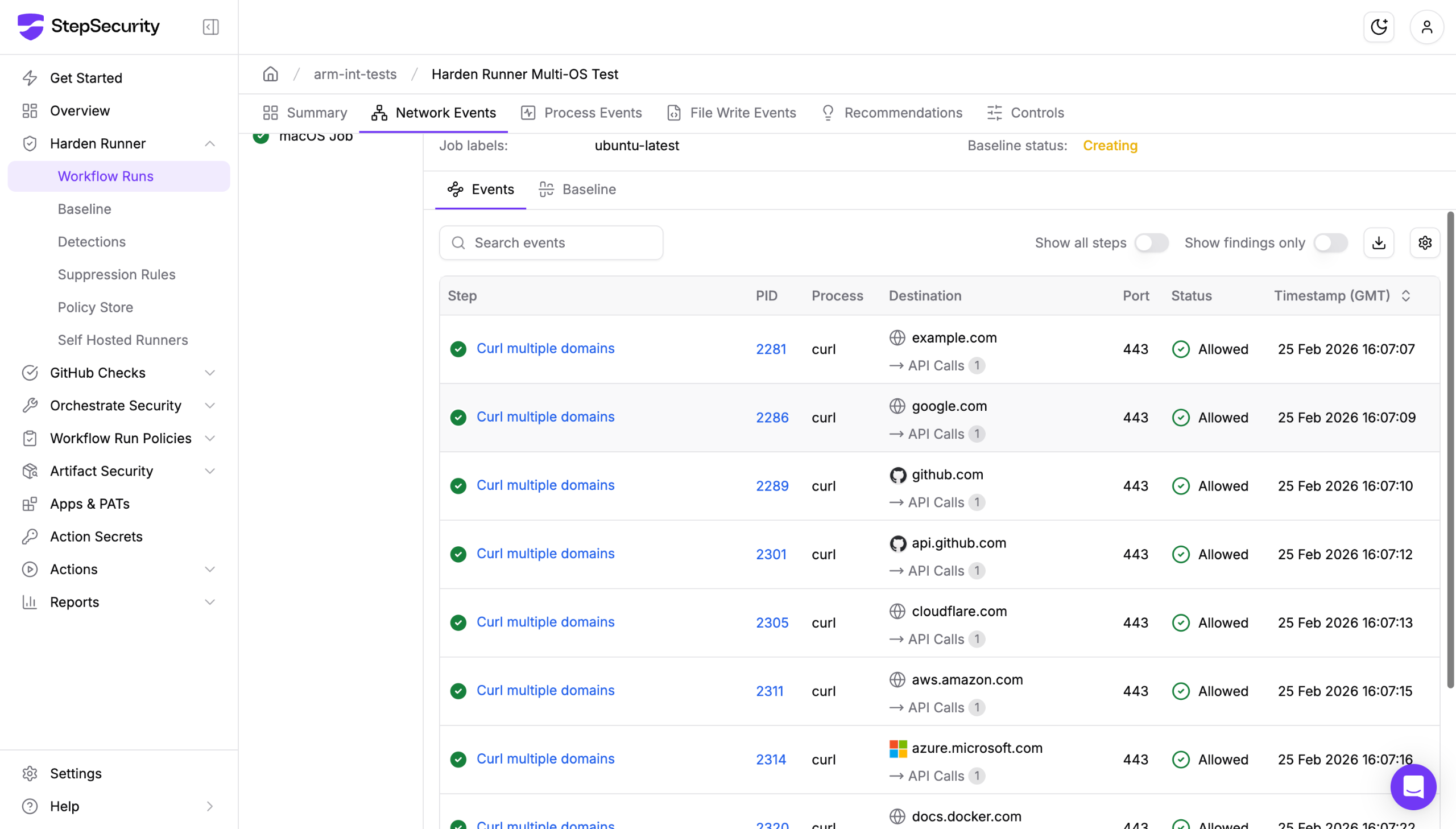Open the user profile icon

(x=1426, y=27)
